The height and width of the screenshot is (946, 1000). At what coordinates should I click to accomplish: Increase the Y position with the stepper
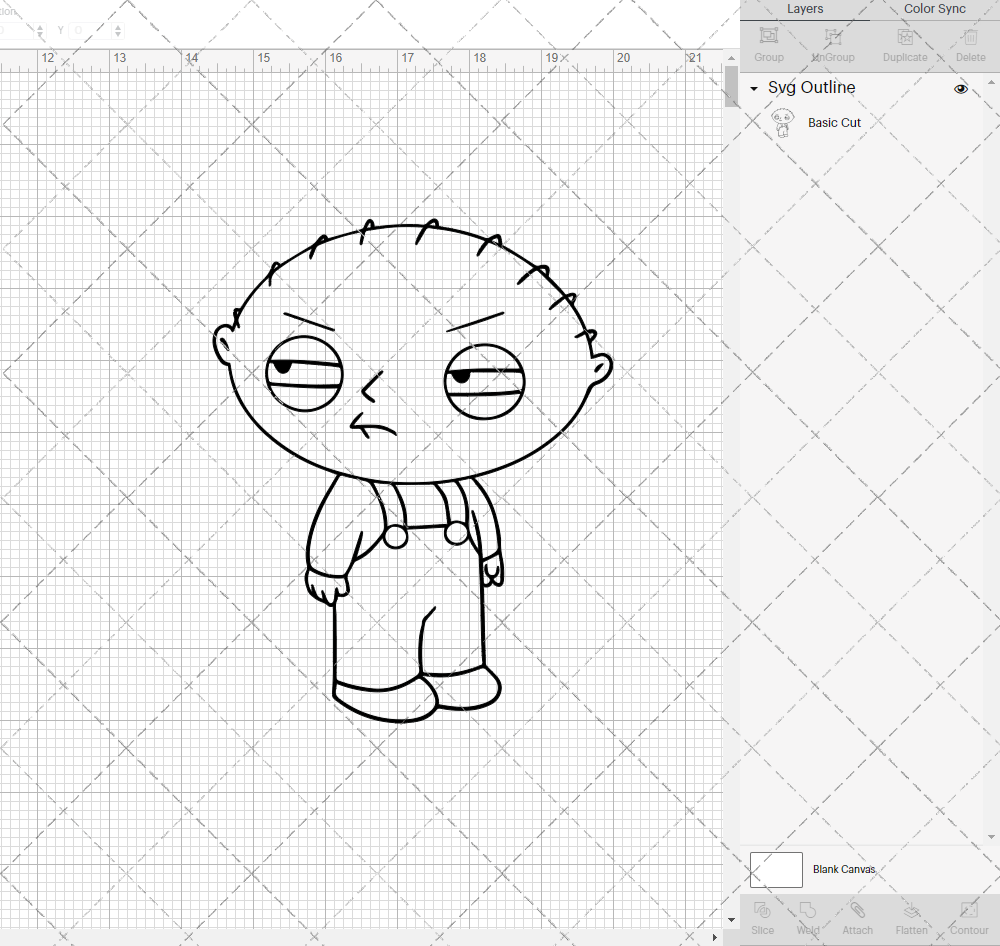coord(118,26)
